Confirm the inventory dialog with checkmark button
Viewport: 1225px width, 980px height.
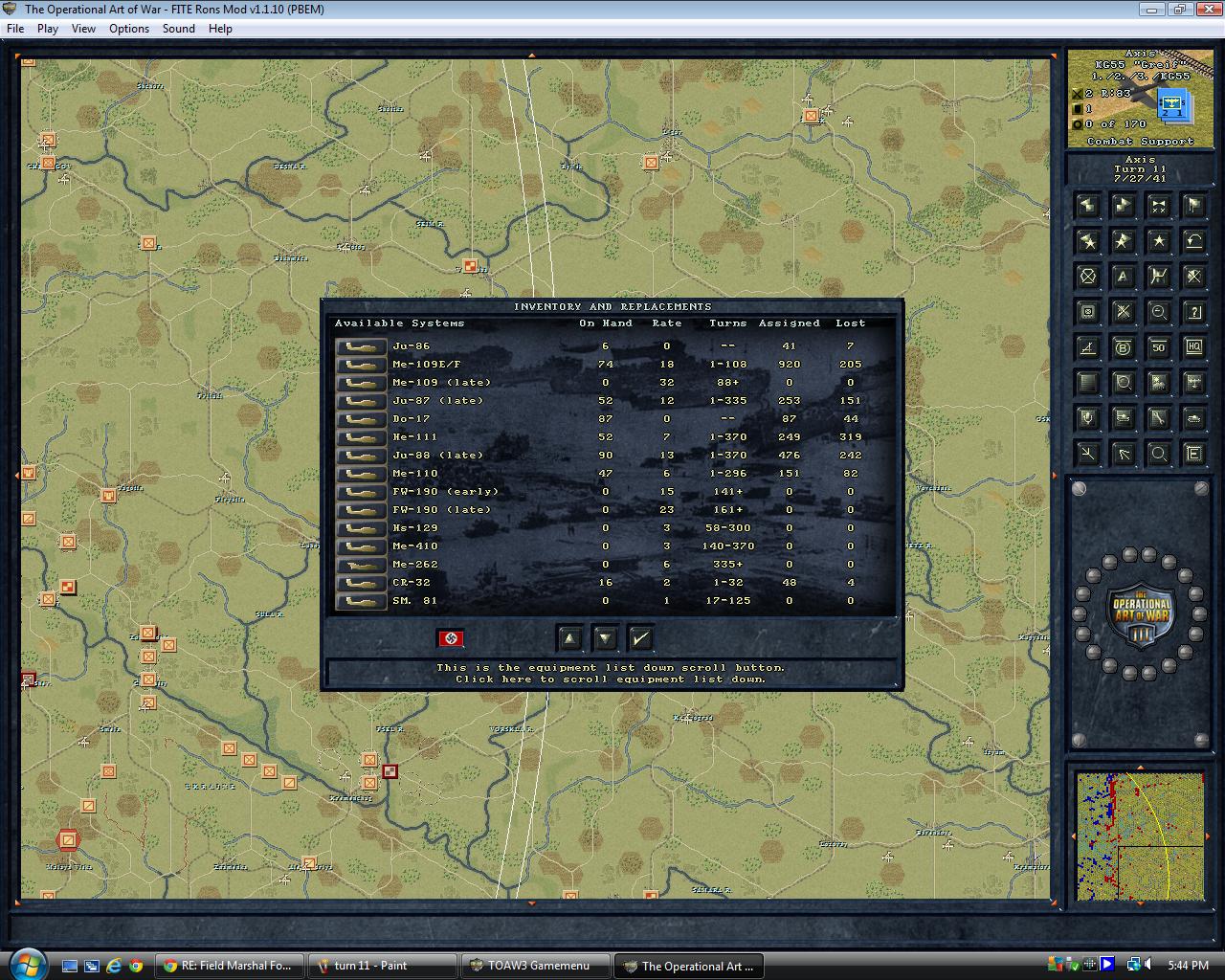point(641,638)
